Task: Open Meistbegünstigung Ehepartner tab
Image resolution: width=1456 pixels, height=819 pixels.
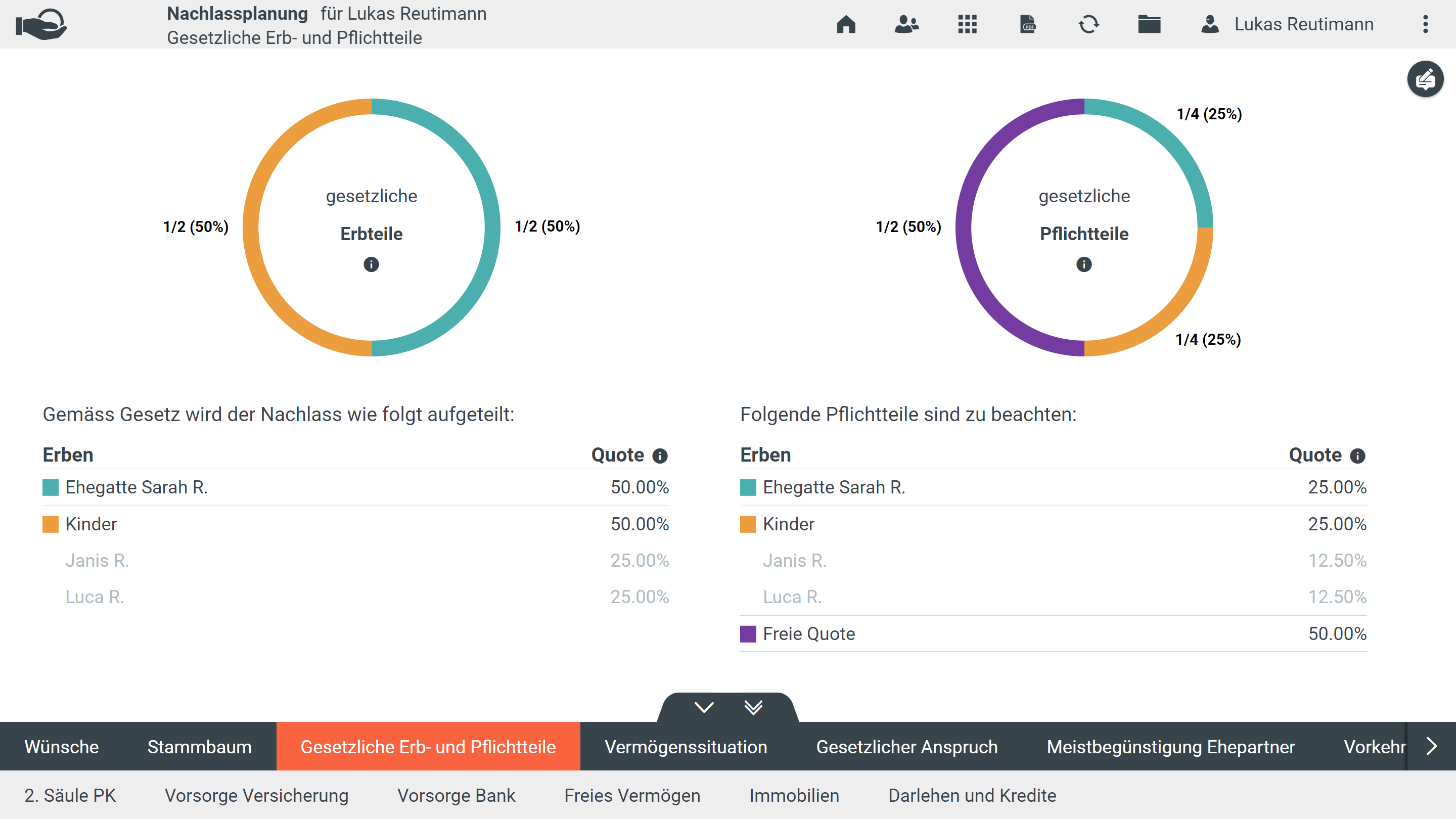Action: pos(1170,747)
